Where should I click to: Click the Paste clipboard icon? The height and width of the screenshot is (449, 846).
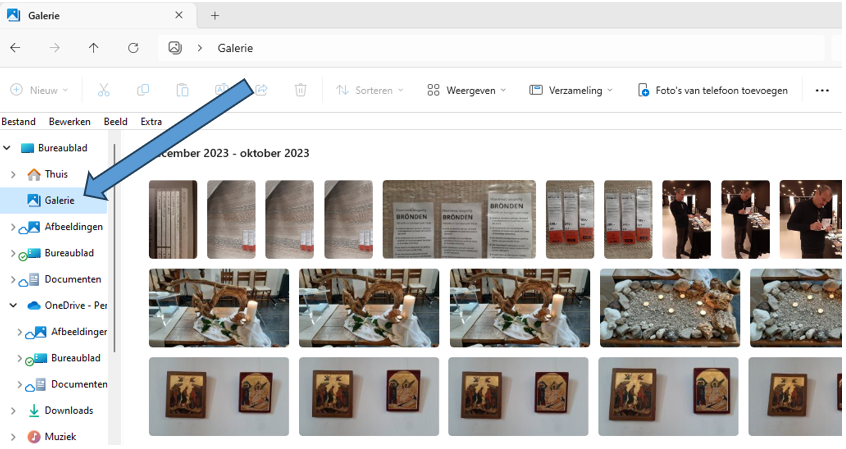coord(182,90)
